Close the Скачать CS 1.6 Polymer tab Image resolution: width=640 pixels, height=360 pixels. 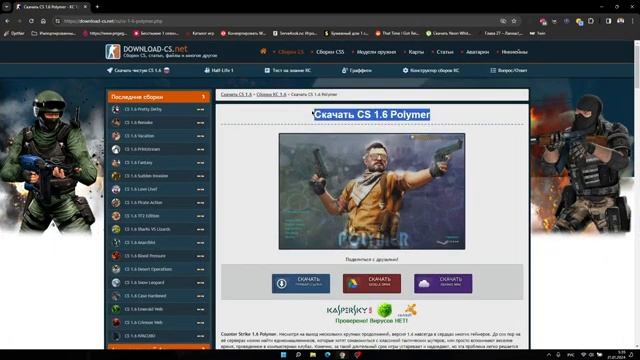[x=85, y=7]
